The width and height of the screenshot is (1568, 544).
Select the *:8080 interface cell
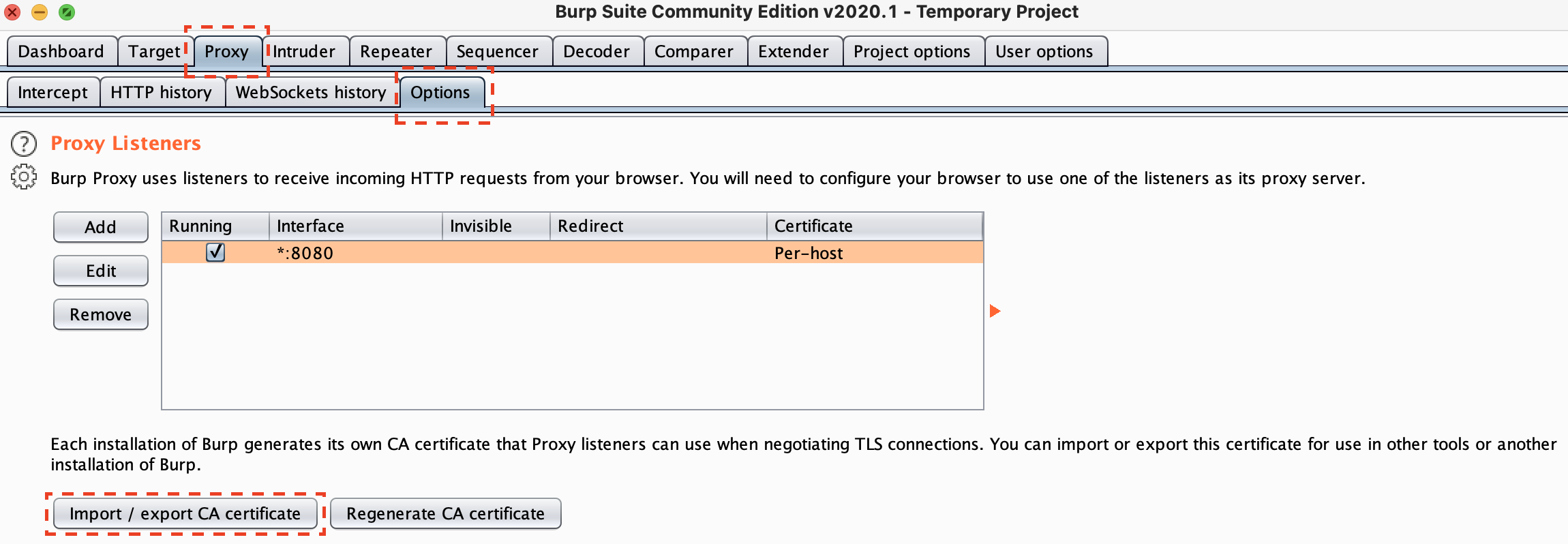pos(356,253)
